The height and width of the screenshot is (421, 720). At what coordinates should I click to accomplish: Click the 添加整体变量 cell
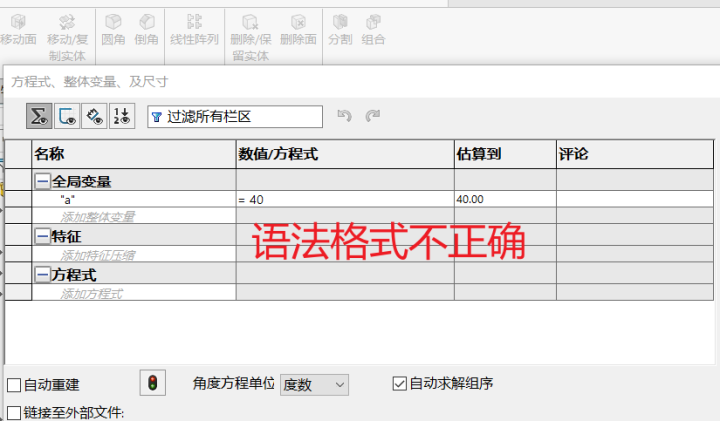[x=134, y=216]
